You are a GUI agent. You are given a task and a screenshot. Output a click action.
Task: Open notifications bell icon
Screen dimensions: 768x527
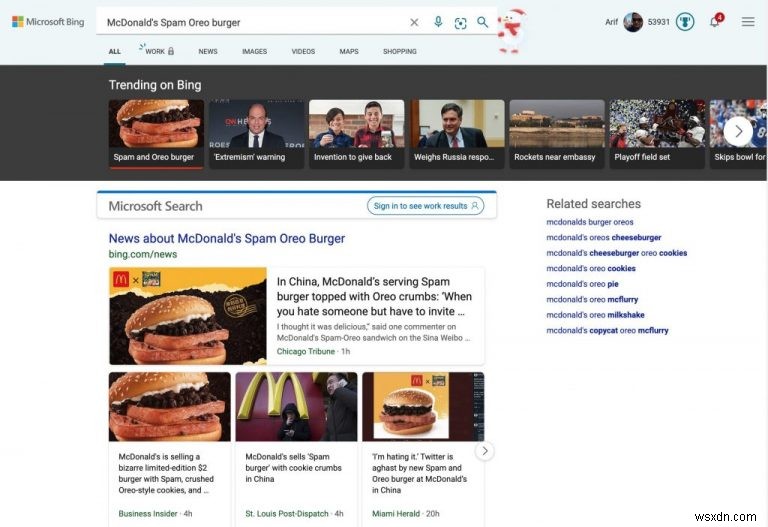pos(715,22)
